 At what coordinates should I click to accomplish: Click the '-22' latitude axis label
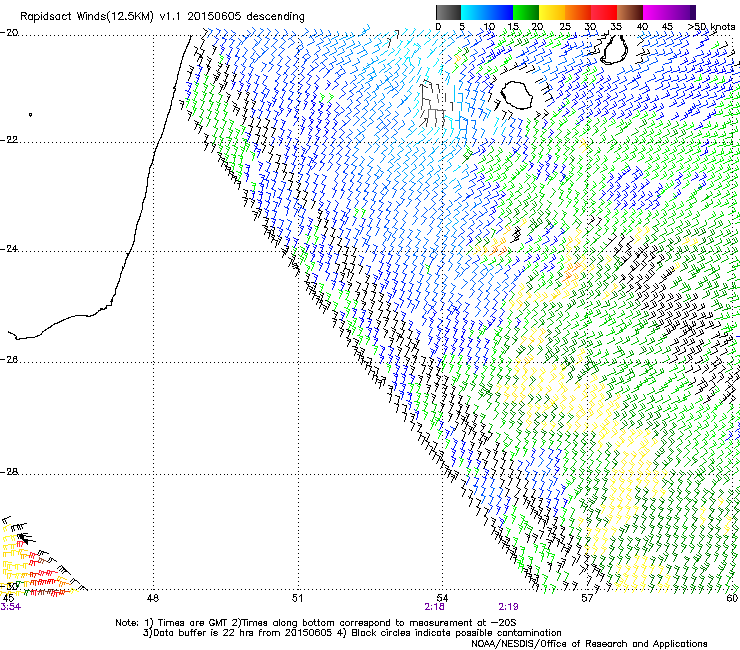click(x=9, y=140)
